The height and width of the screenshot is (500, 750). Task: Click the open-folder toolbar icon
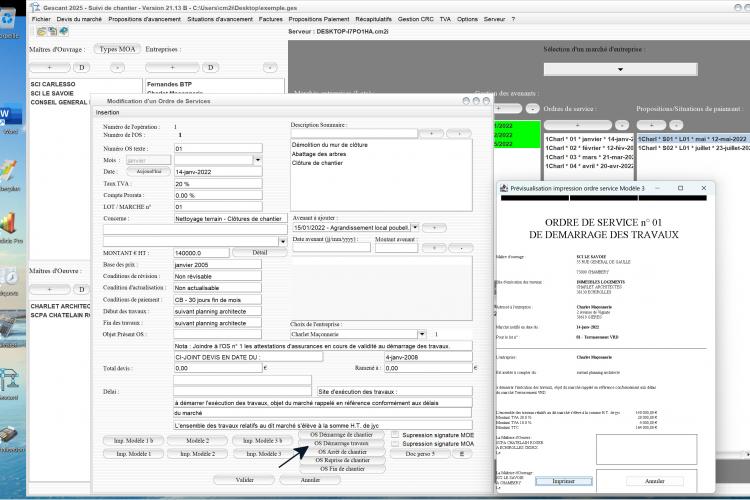point(42,32)
